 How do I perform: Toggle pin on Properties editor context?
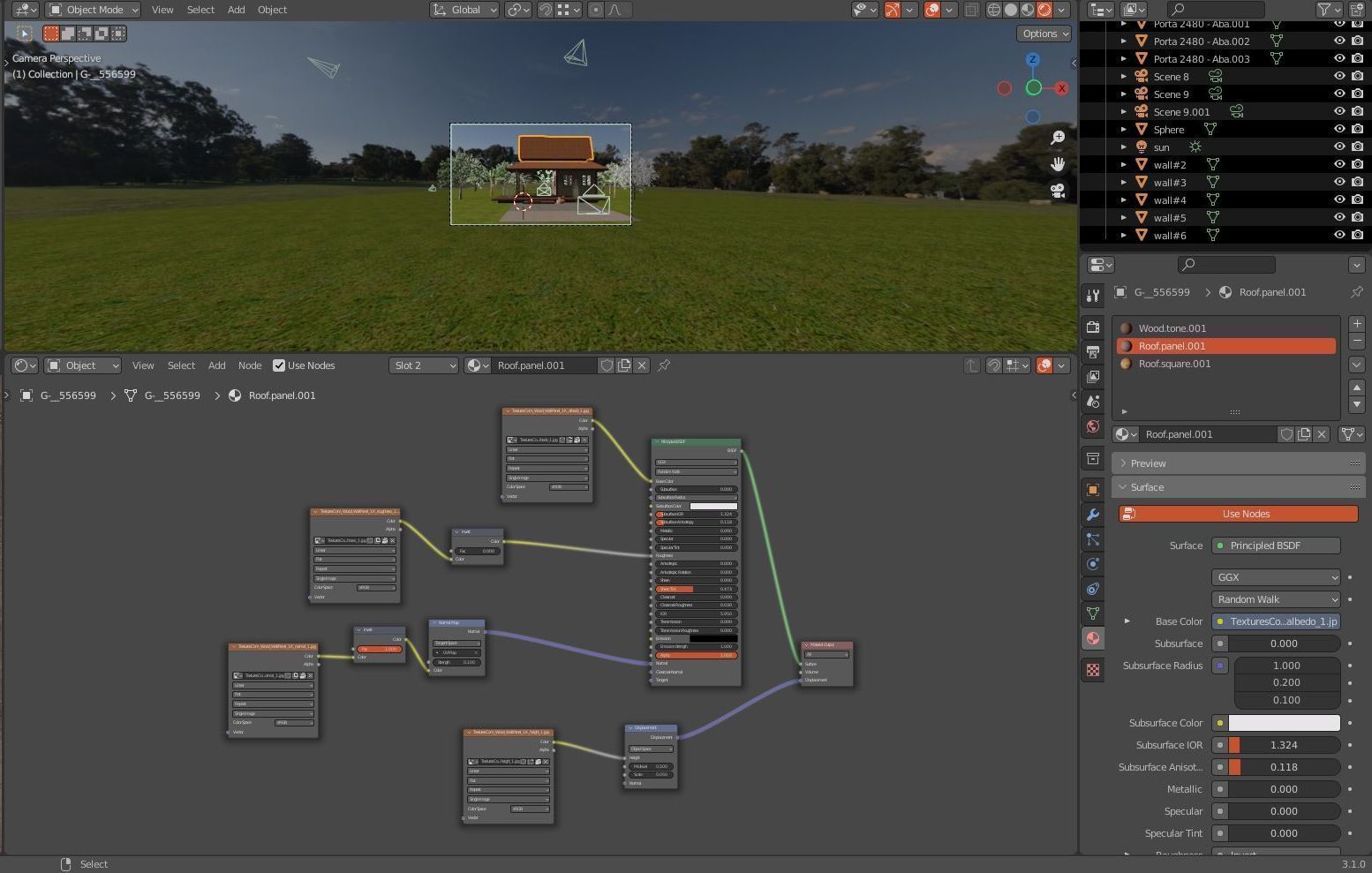click(1356, 292)
